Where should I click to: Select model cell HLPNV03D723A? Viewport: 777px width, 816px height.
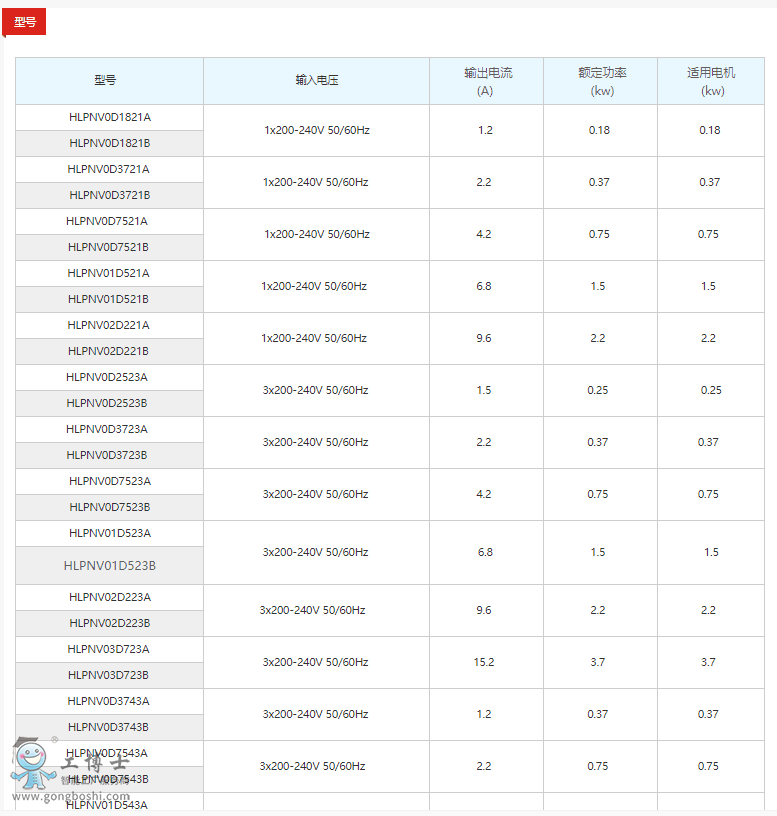tap(108, 649)
